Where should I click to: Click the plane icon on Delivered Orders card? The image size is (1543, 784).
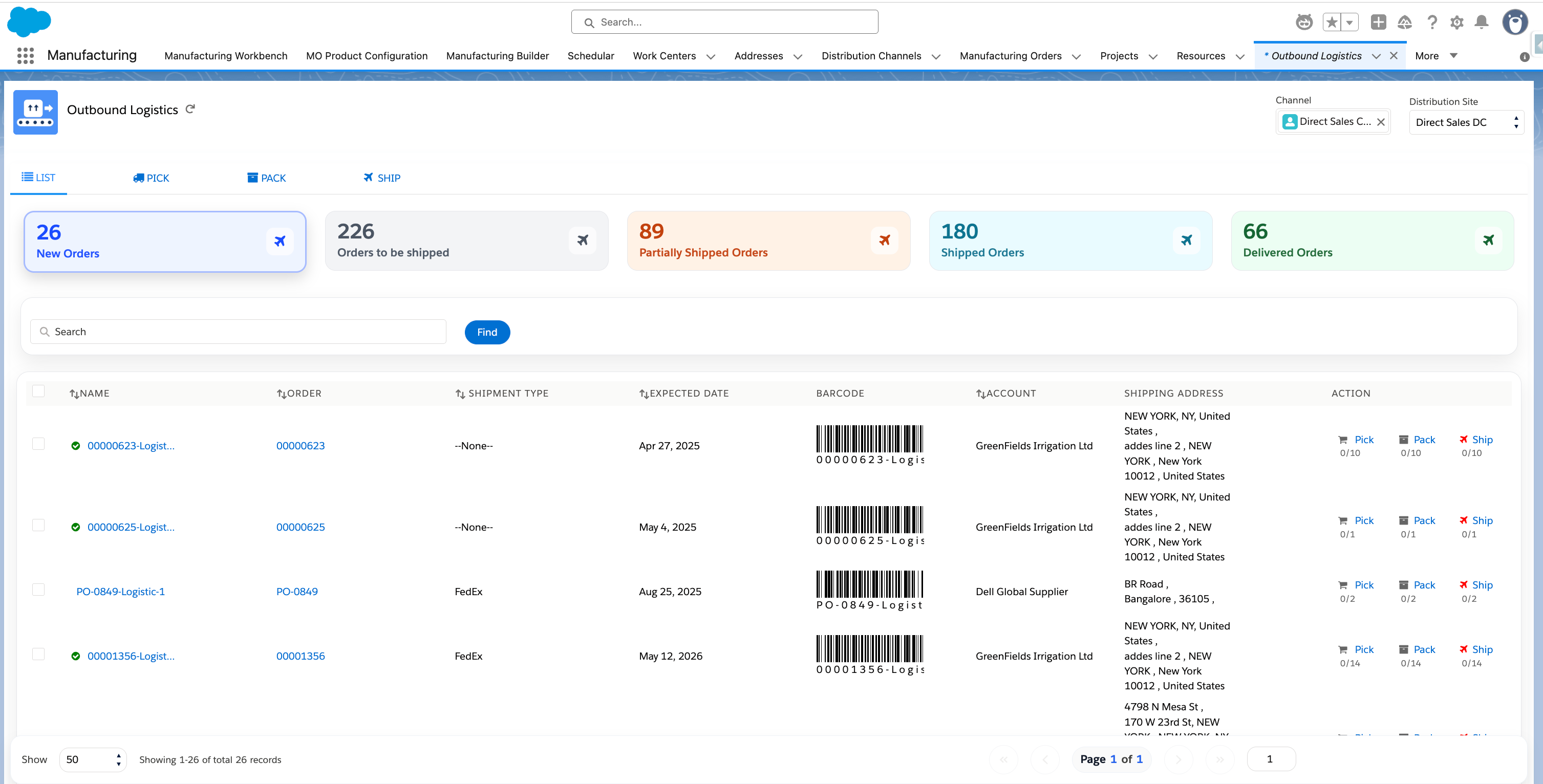click(x=1488, y=240)
